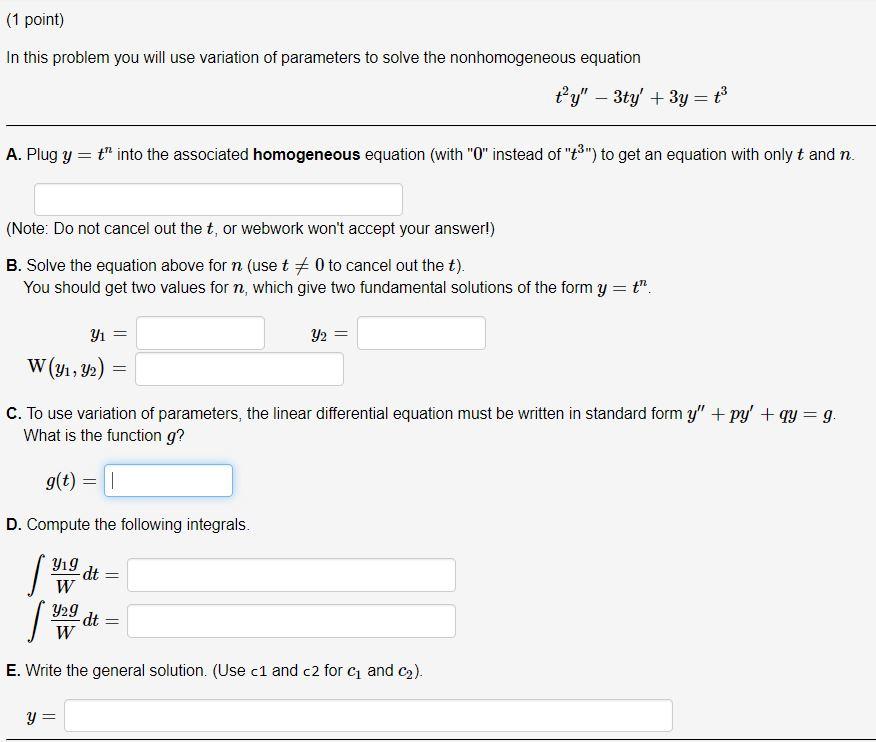Click the Wronskian W(y1,y2) input box
Screen dimensions: 876x742
pos(241,368)
